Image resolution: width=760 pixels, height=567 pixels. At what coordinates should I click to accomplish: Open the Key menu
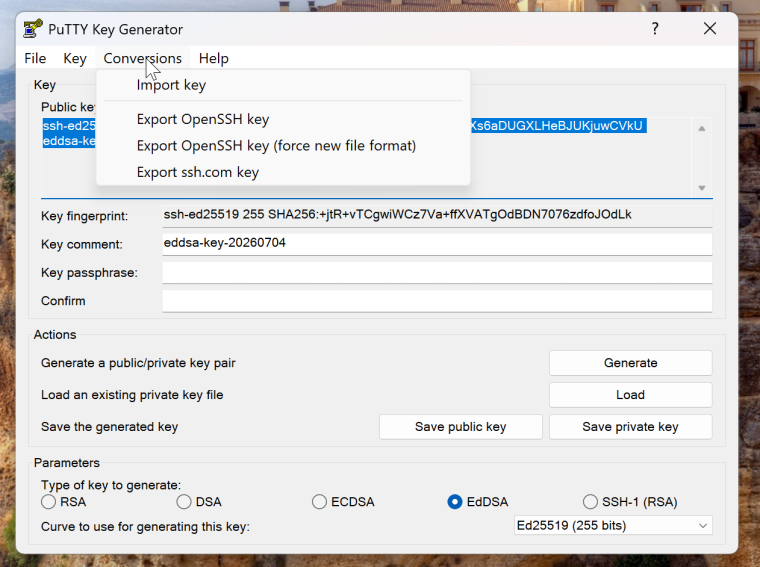[75, 58]
